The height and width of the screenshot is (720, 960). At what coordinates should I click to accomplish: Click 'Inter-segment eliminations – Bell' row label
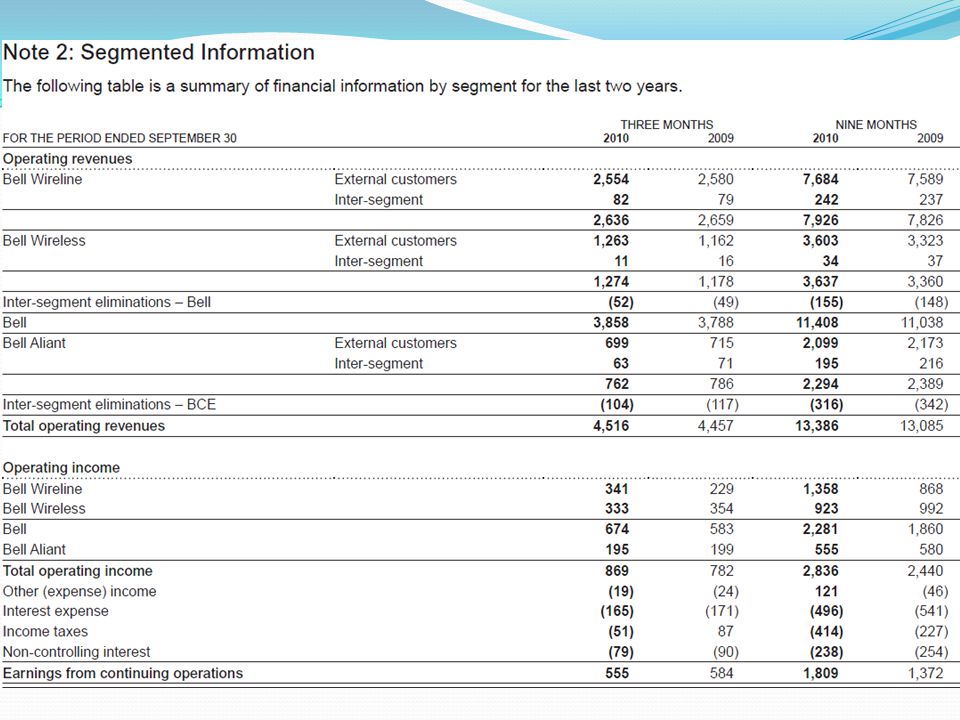[107, 302]
